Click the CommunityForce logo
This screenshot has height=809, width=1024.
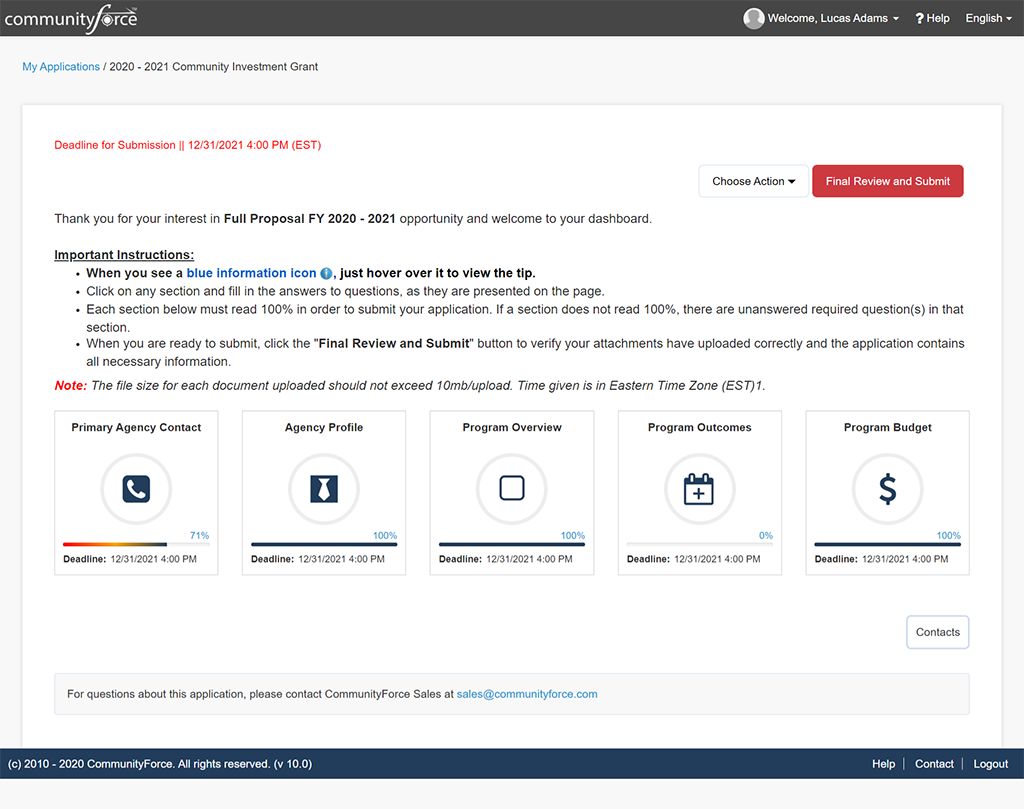point(70,17)
